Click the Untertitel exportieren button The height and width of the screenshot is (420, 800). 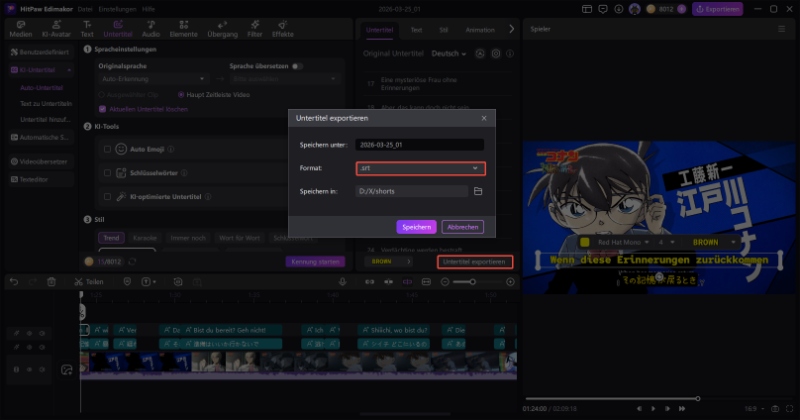coord(474,262)
